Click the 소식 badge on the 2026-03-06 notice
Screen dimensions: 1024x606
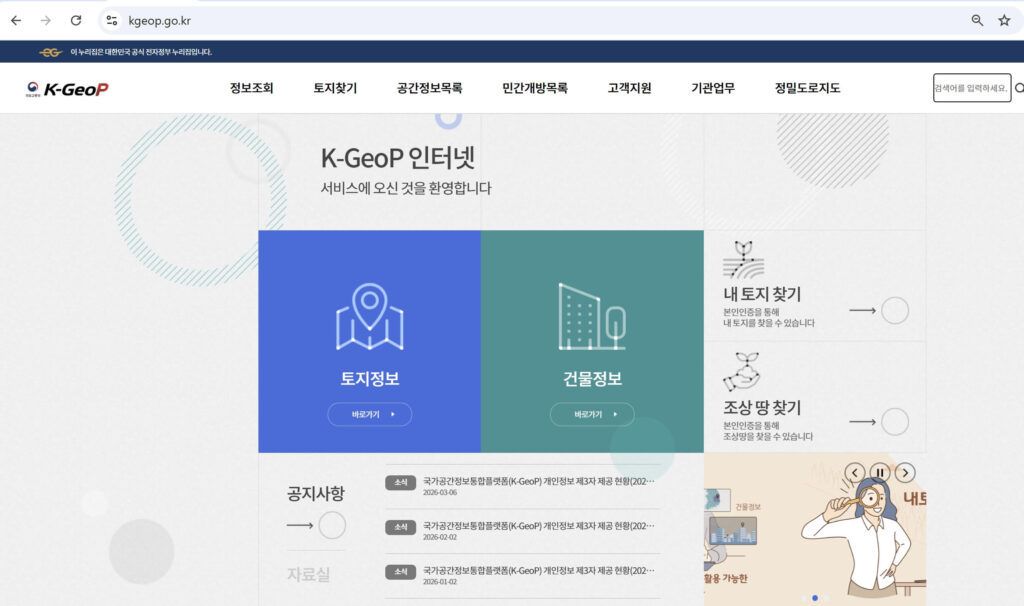(400, 483)
